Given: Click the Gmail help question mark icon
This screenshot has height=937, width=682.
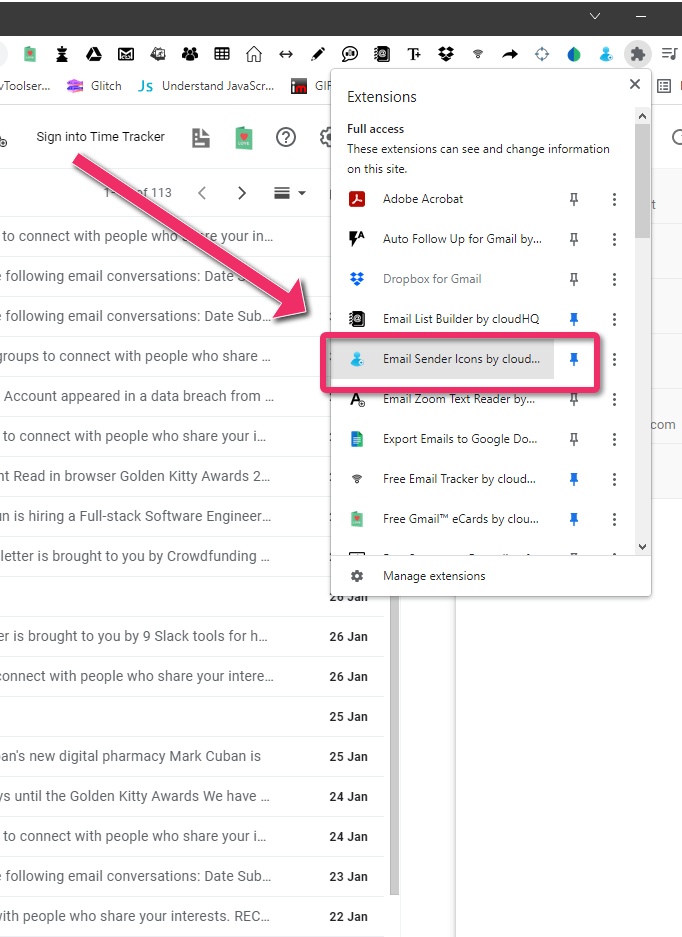Looking at the screenshot, I should 286,137.
